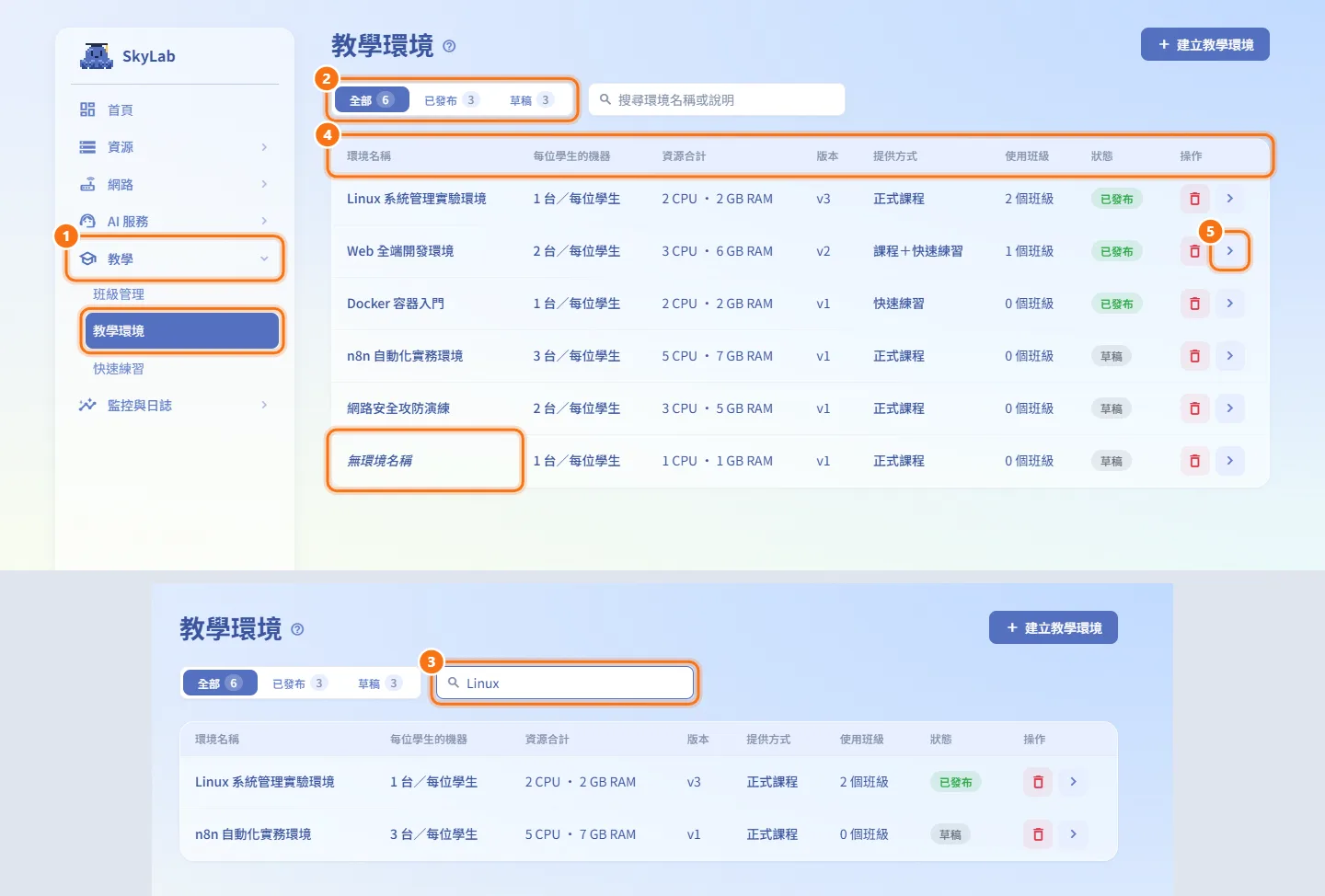Screen dimensions: 1325x896
Task: Click 5 CPU · 7 GB RAM in lower table
Action: (x=581, y=834)
